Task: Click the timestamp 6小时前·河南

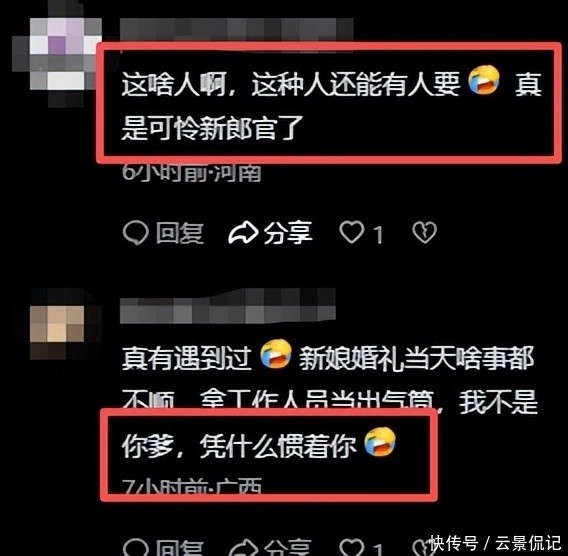Action: click(x=192, y=172)
